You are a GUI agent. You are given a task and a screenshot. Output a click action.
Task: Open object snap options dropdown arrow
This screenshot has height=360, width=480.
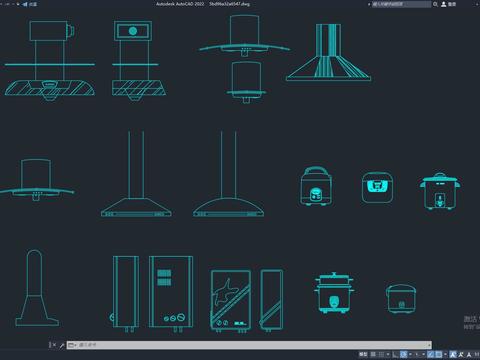pos(445,354)
